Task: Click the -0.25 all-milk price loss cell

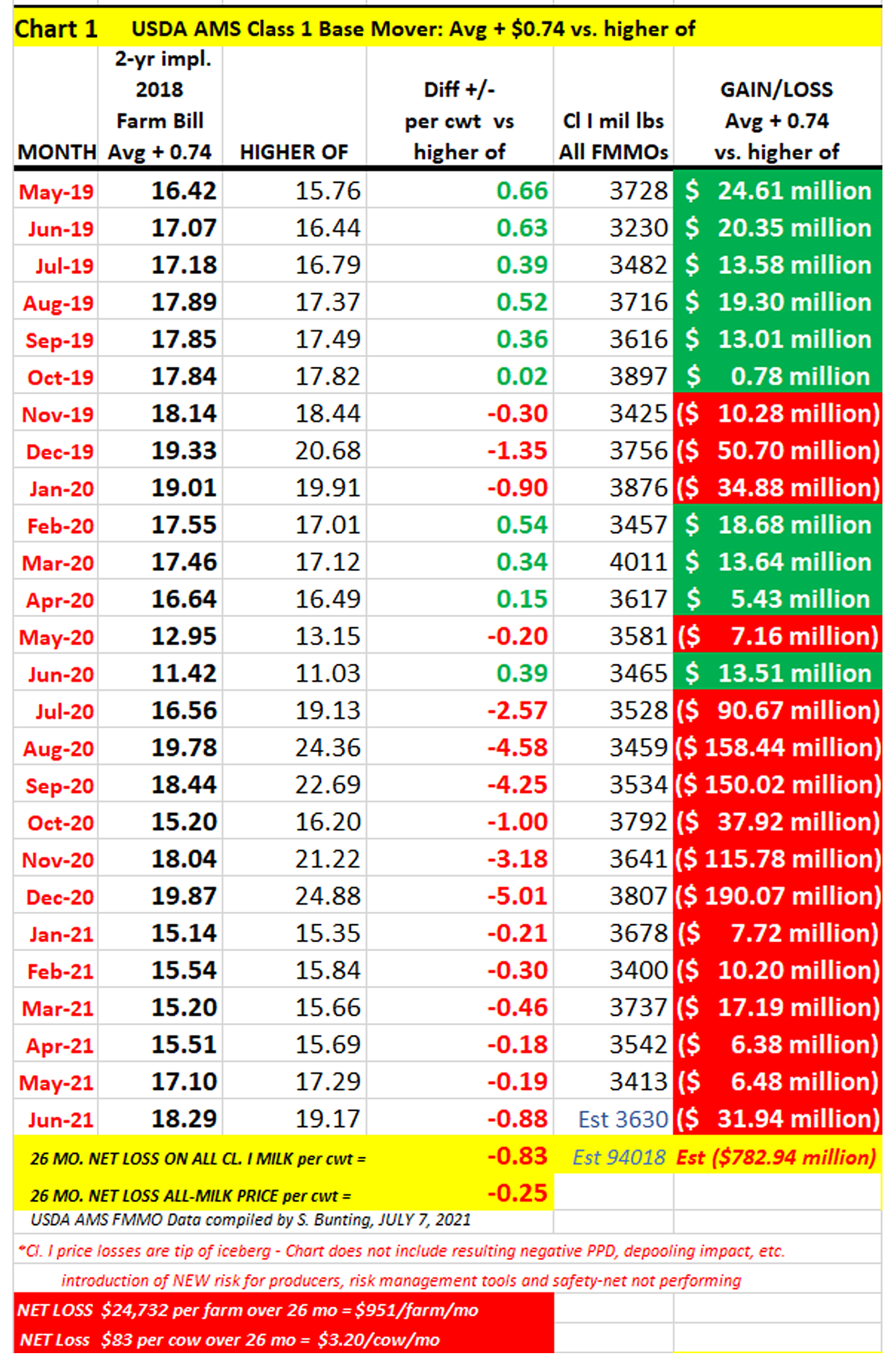Action: (517, 1193)
